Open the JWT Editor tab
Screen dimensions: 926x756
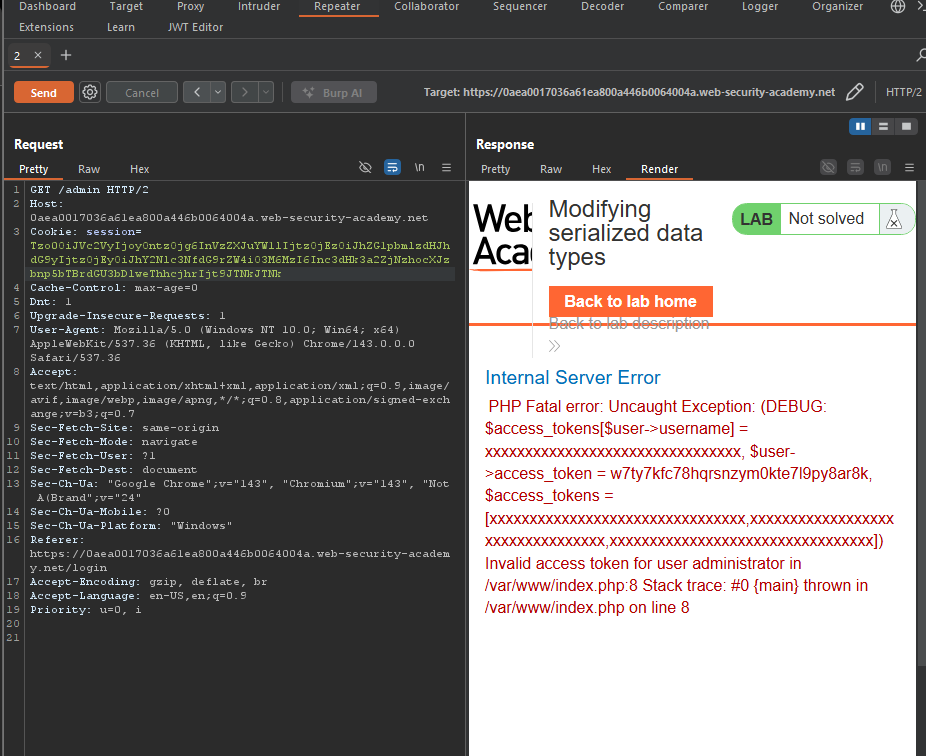(195, 27)
